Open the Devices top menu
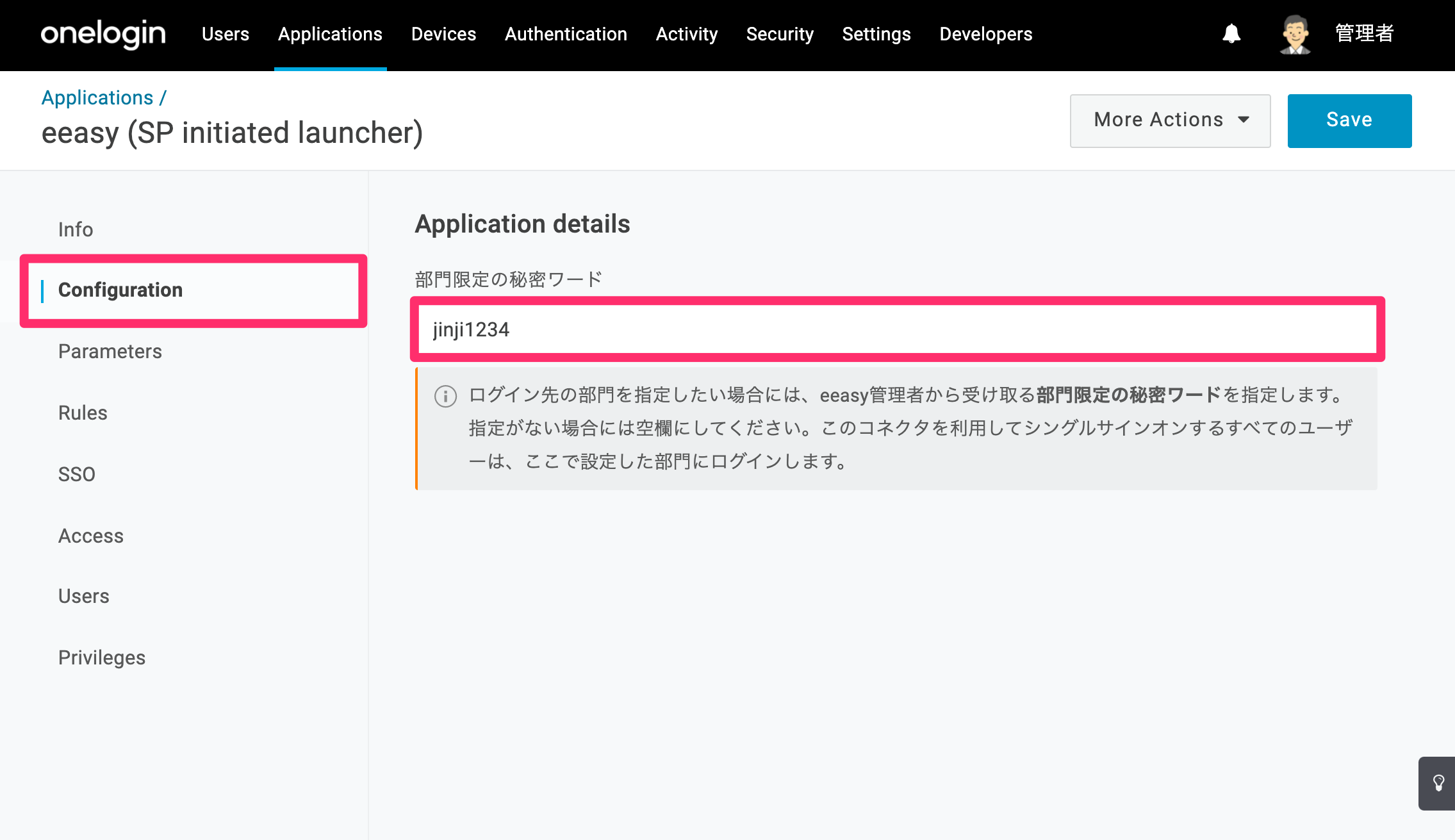Image resolution: width=1455 pixels, height=840 pixels. point(443,34)
